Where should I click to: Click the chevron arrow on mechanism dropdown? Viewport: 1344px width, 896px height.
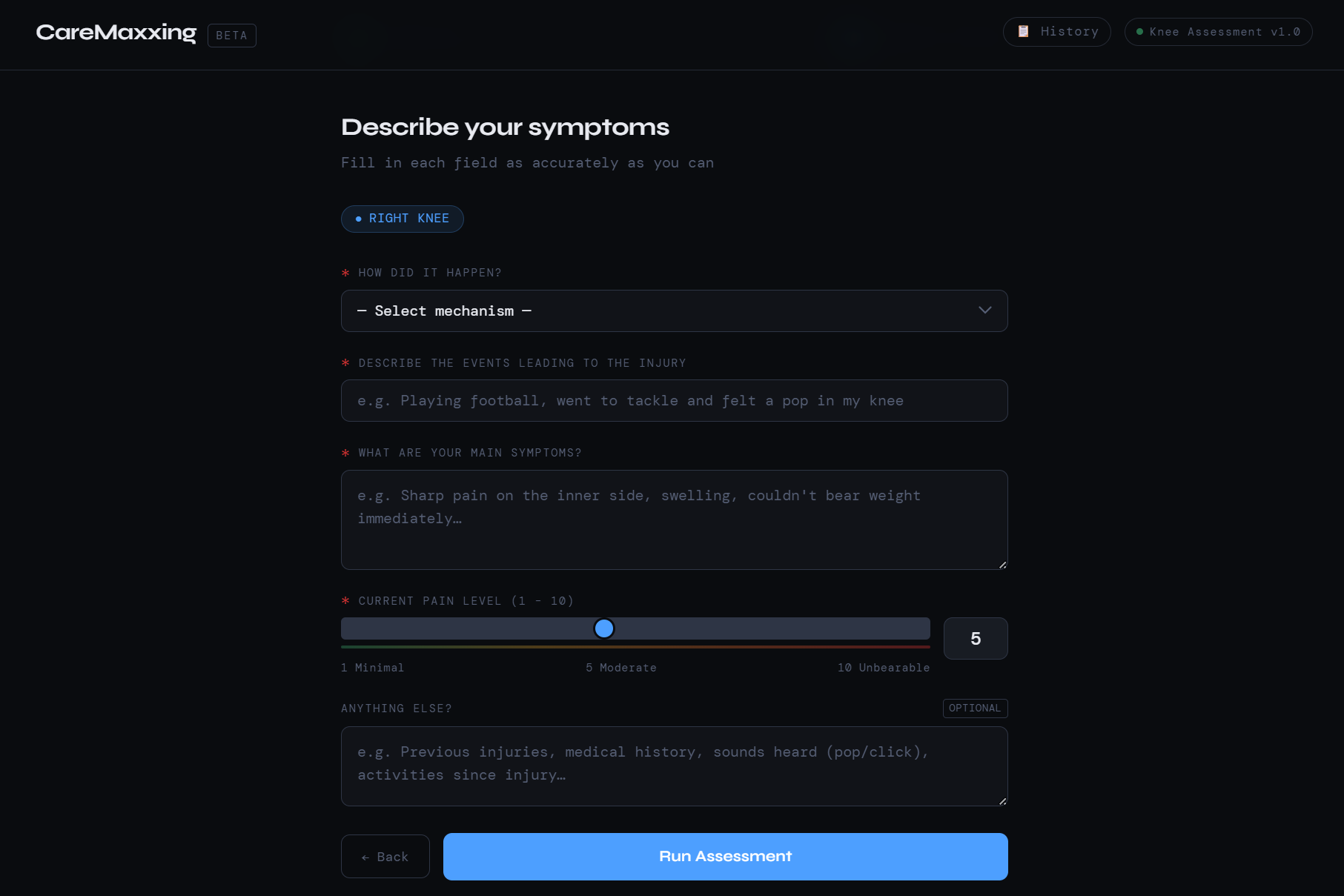pos(984,311)
